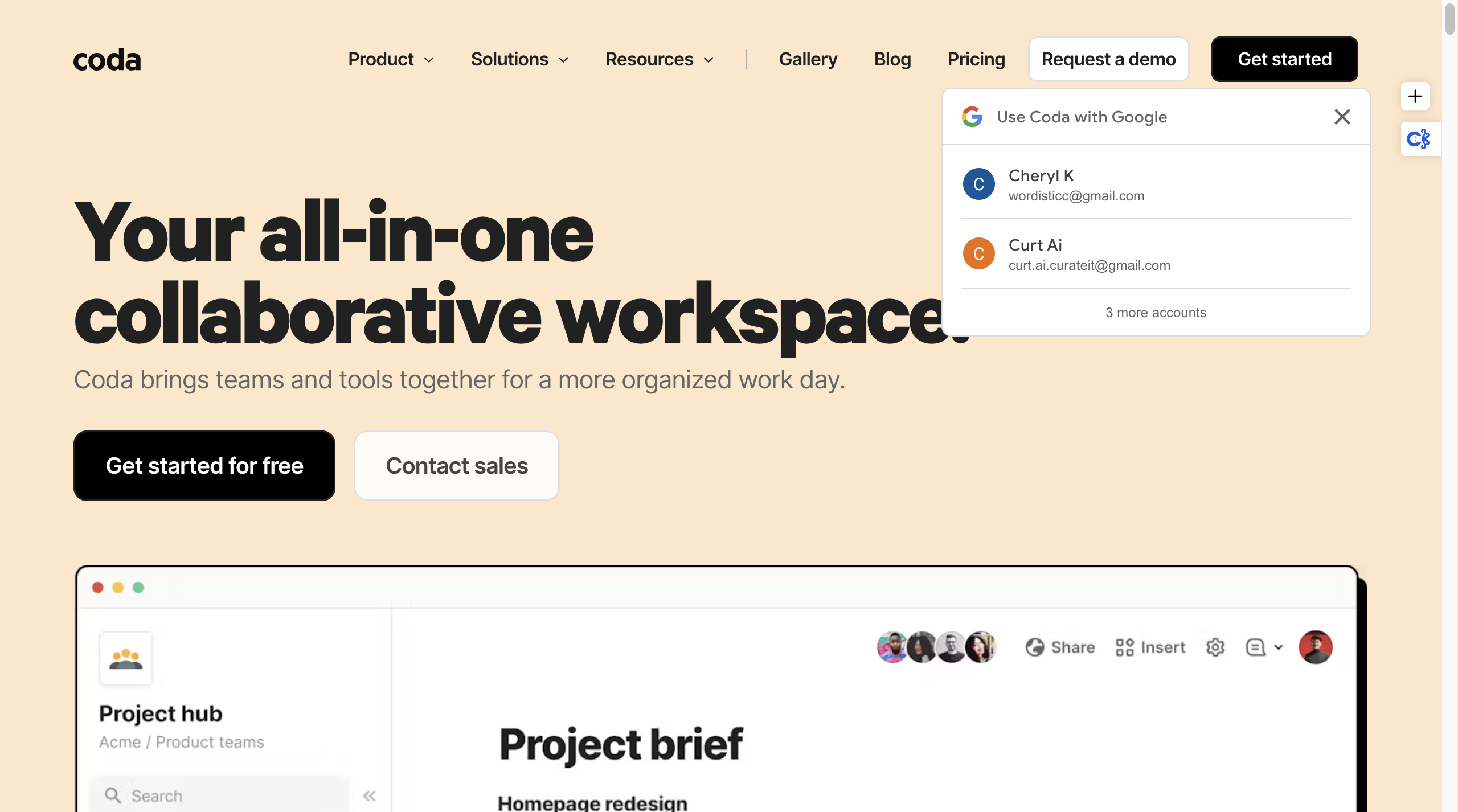This screenshot has width=1458, height=812.
Task: Click the Project hub team icon
Action: [x=126, y=659]
